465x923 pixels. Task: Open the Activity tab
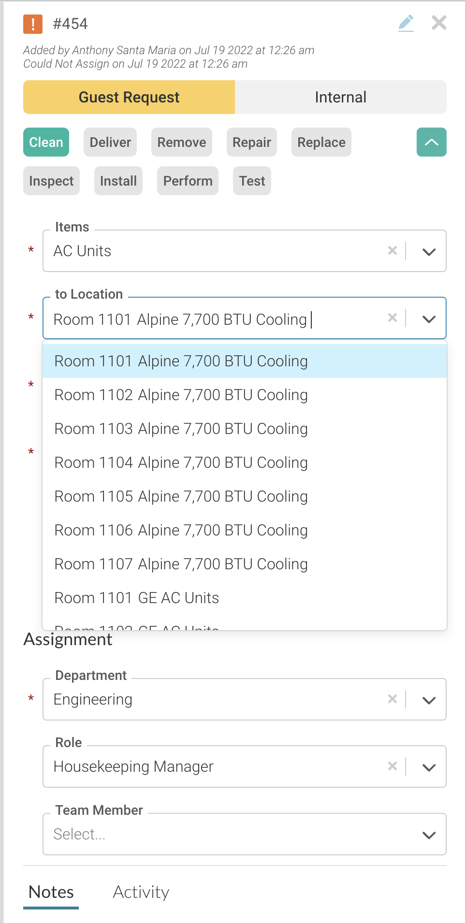point(141,892)
